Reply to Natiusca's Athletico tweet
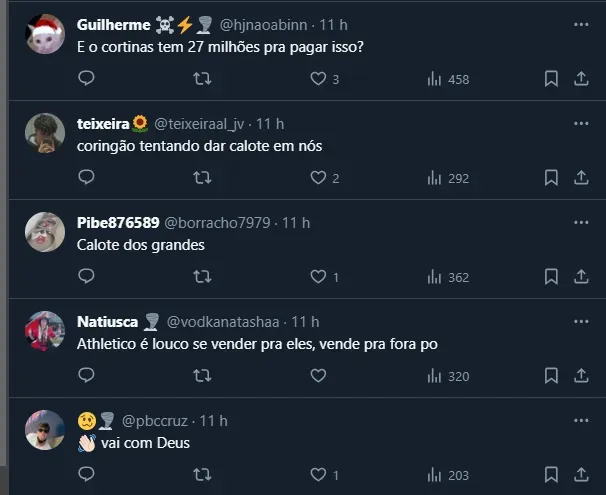This screenshot has width=606, height=495. pyautogui.click(x=86, y=375)
